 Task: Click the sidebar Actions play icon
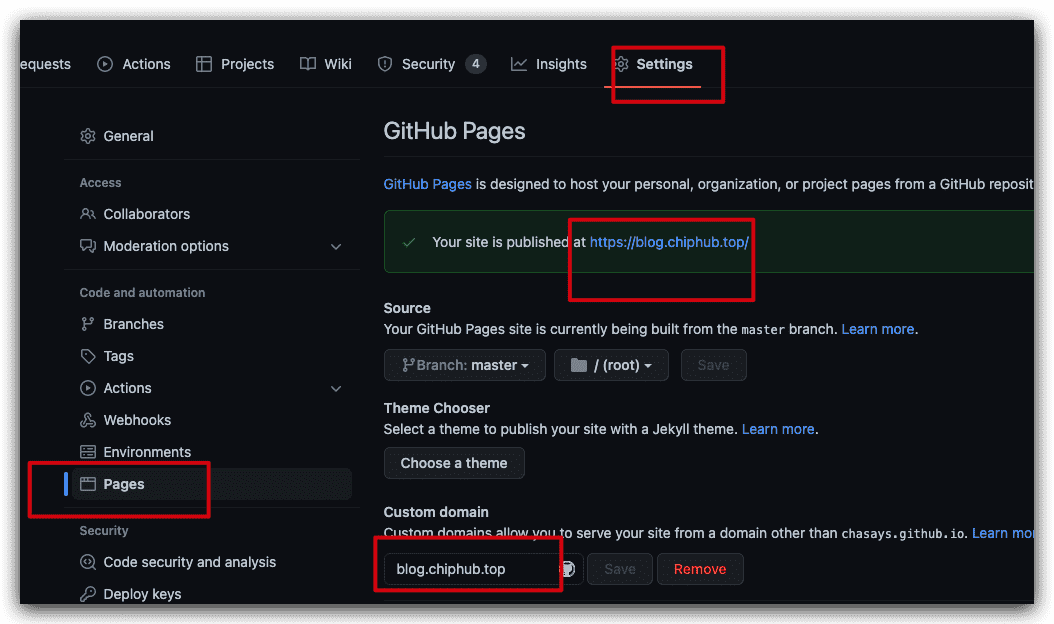point(88,388)
